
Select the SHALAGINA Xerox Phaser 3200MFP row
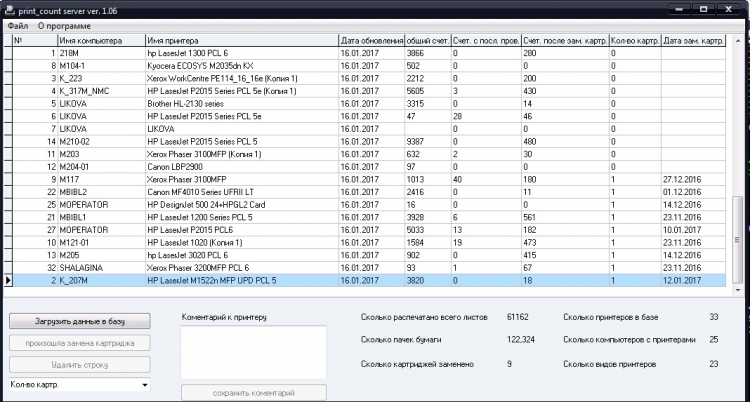coord(240,268)
